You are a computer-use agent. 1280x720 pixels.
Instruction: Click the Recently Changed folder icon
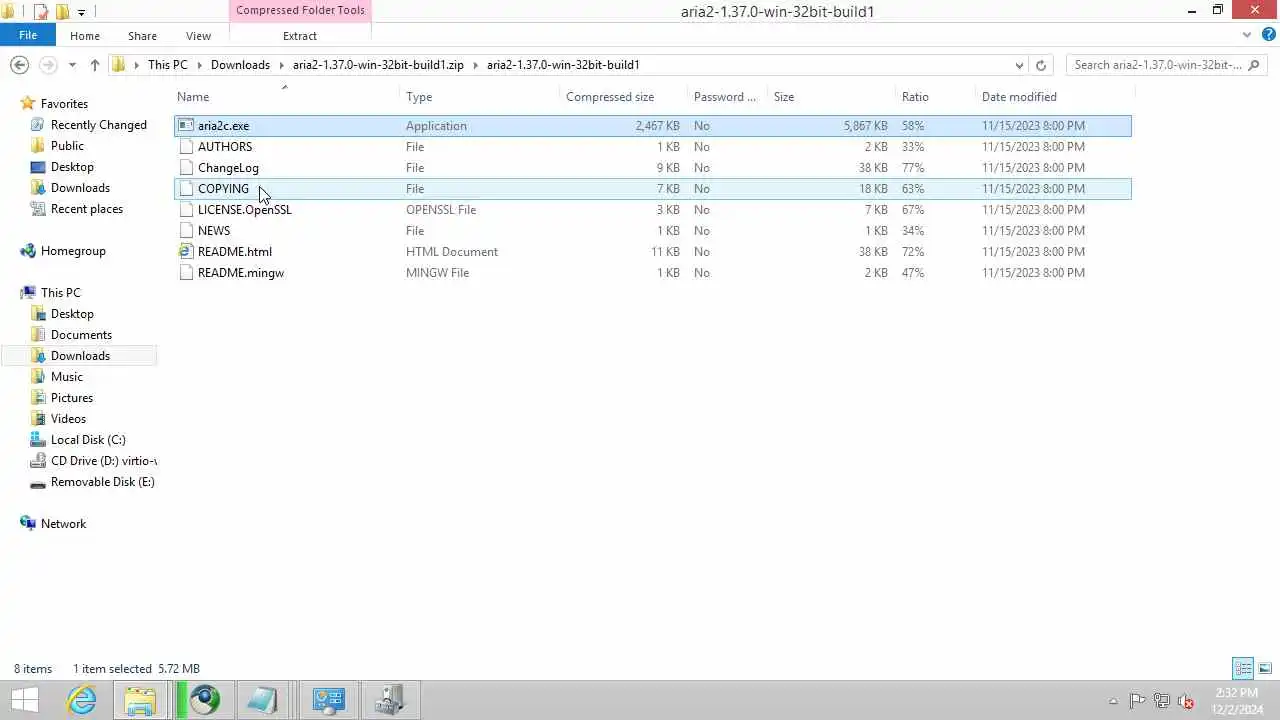[38, 125]
